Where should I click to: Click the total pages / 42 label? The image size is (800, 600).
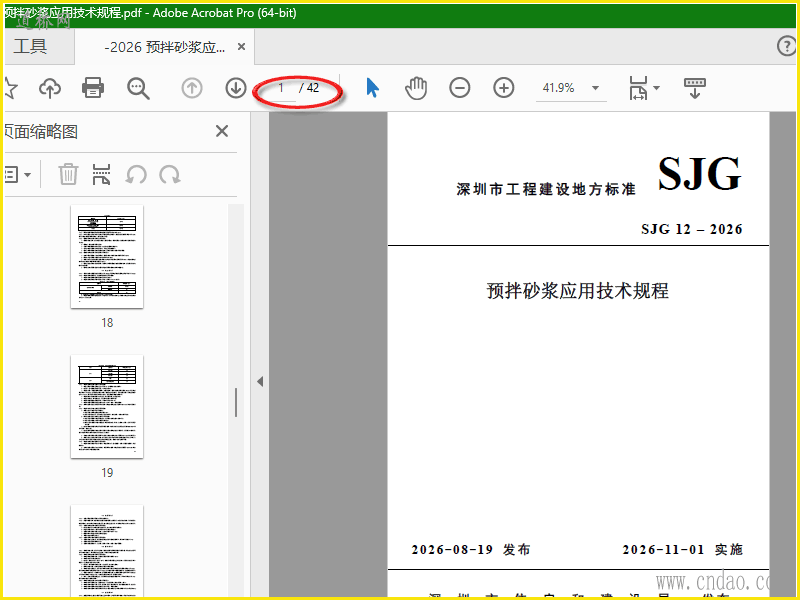309,88
